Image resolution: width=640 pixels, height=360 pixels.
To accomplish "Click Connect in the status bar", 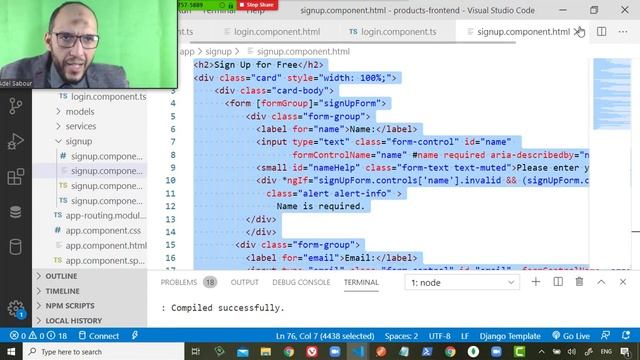I will click(x=99, y=336).
